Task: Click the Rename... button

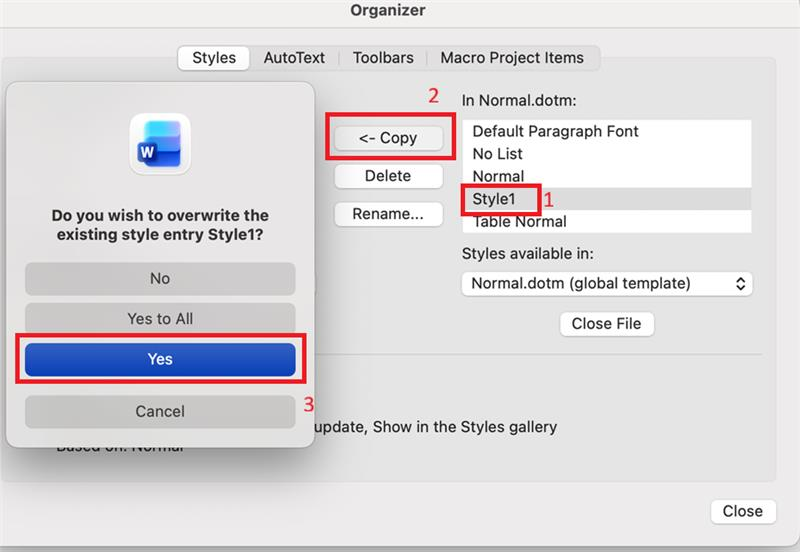Action: point(388,214)
